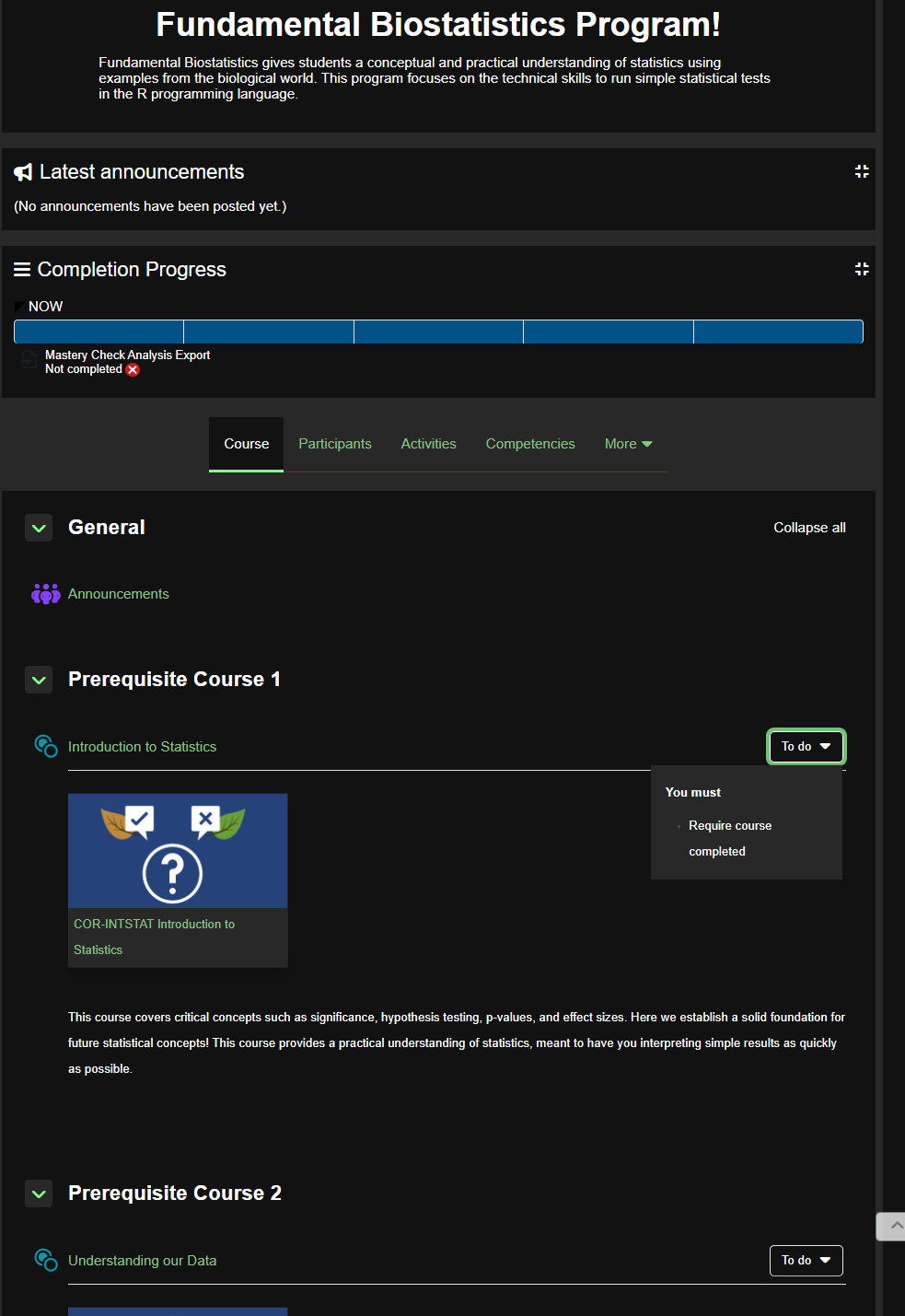Click the red Not completed X icon
905x1316 pixels.
point(133,369)
